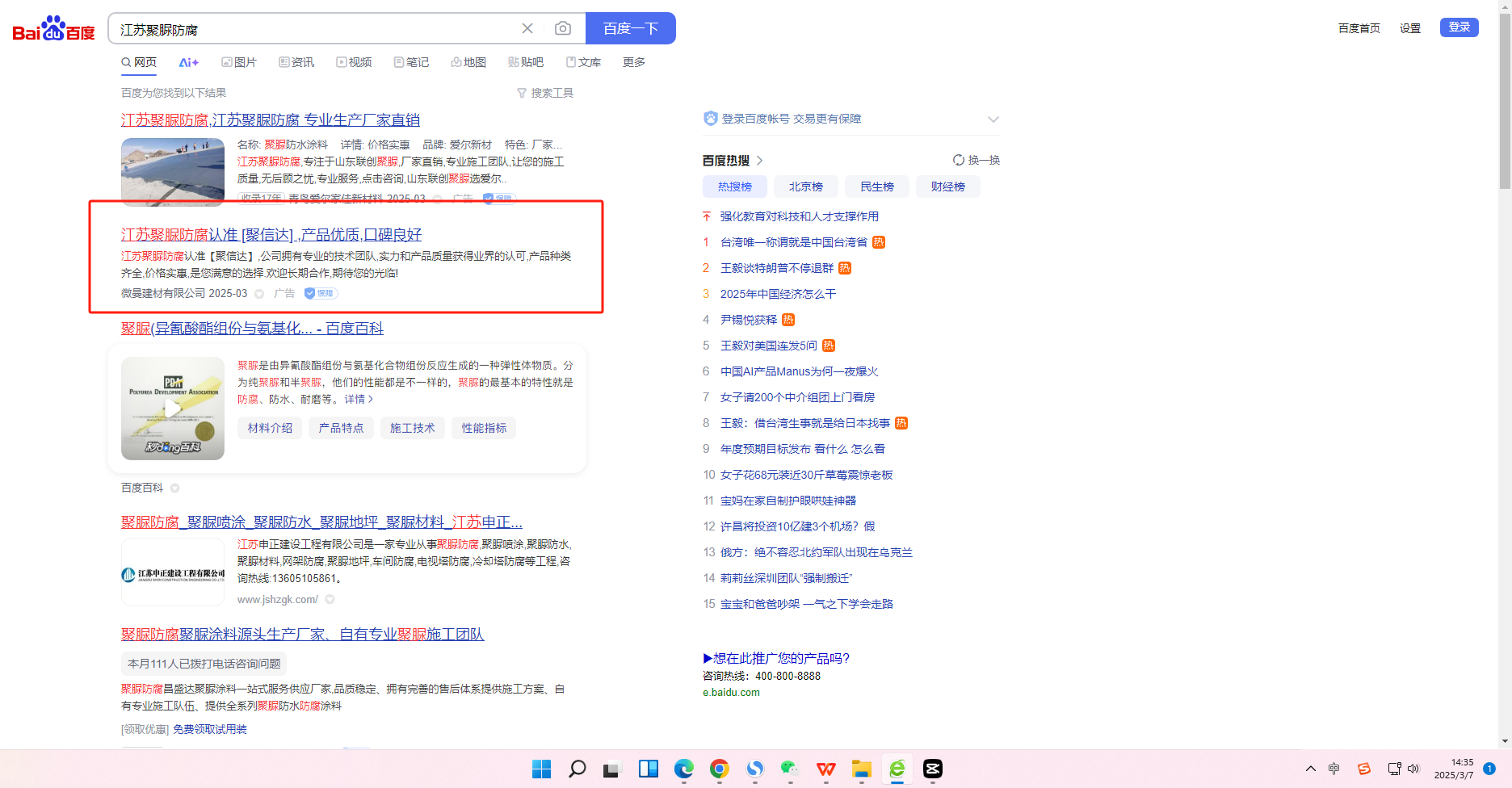Select the 财经榜 hot list tab
Screen dimensions: 1512x788
[947, 187]
